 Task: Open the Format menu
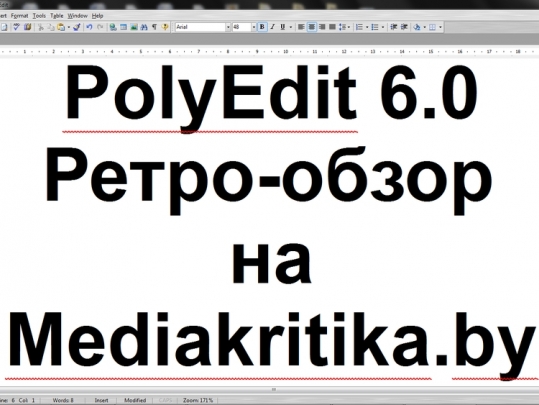point(19,16)
